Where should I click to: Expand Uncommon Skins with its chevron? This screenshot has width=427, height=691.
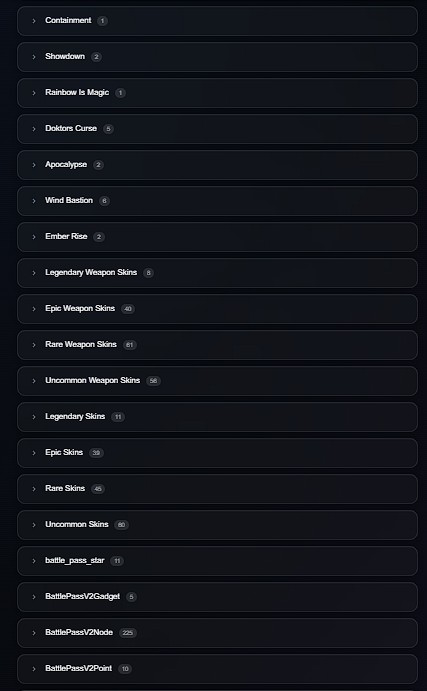tap(34, 525)
